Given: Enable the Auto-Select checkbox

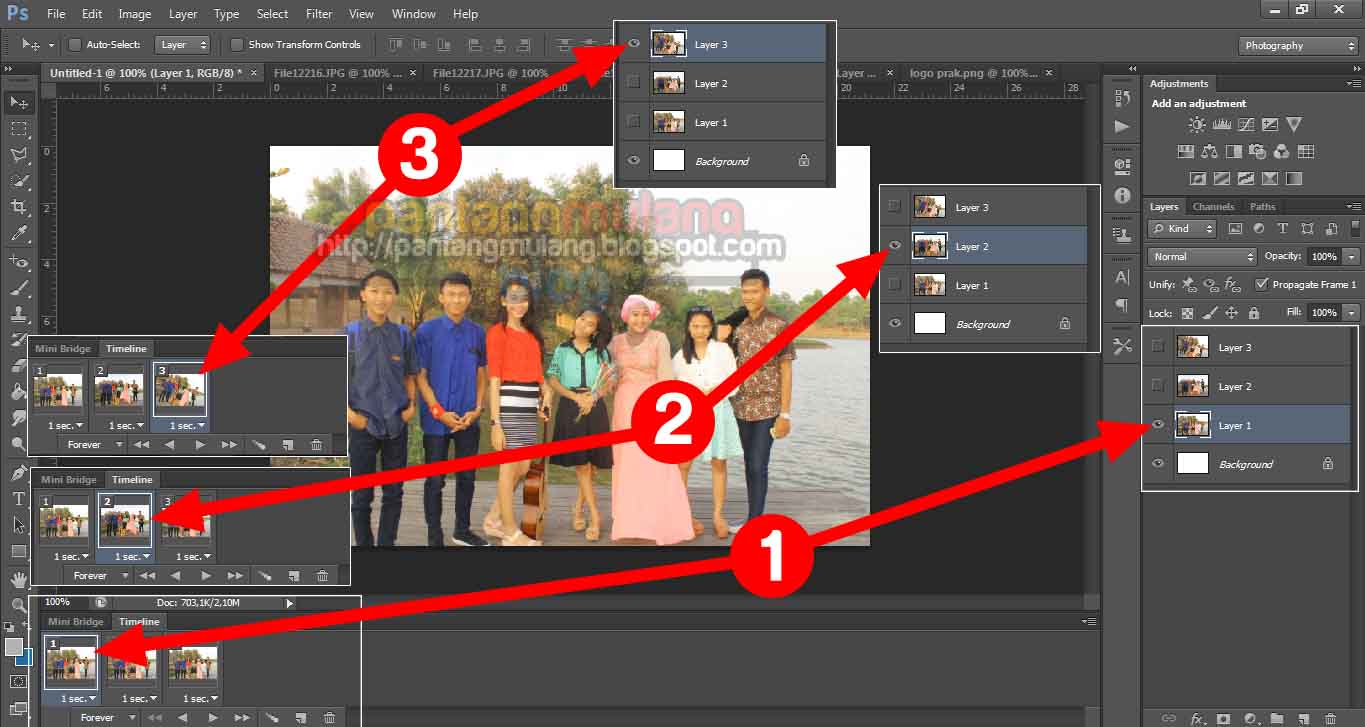Looking at the screenshot, I should (x=75, y=45).
